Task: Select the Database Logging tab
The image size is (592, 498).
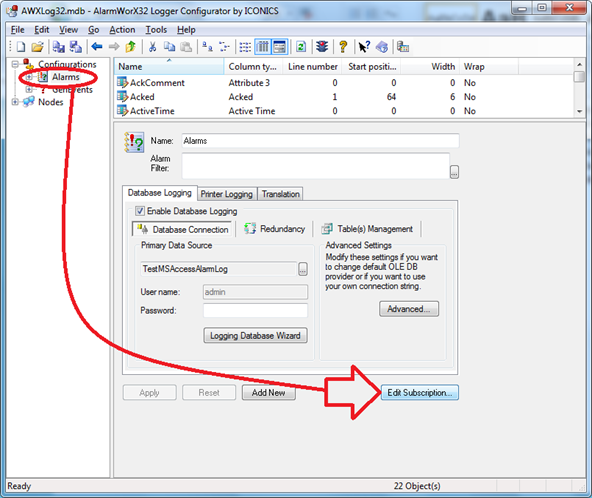Action: 160,193
